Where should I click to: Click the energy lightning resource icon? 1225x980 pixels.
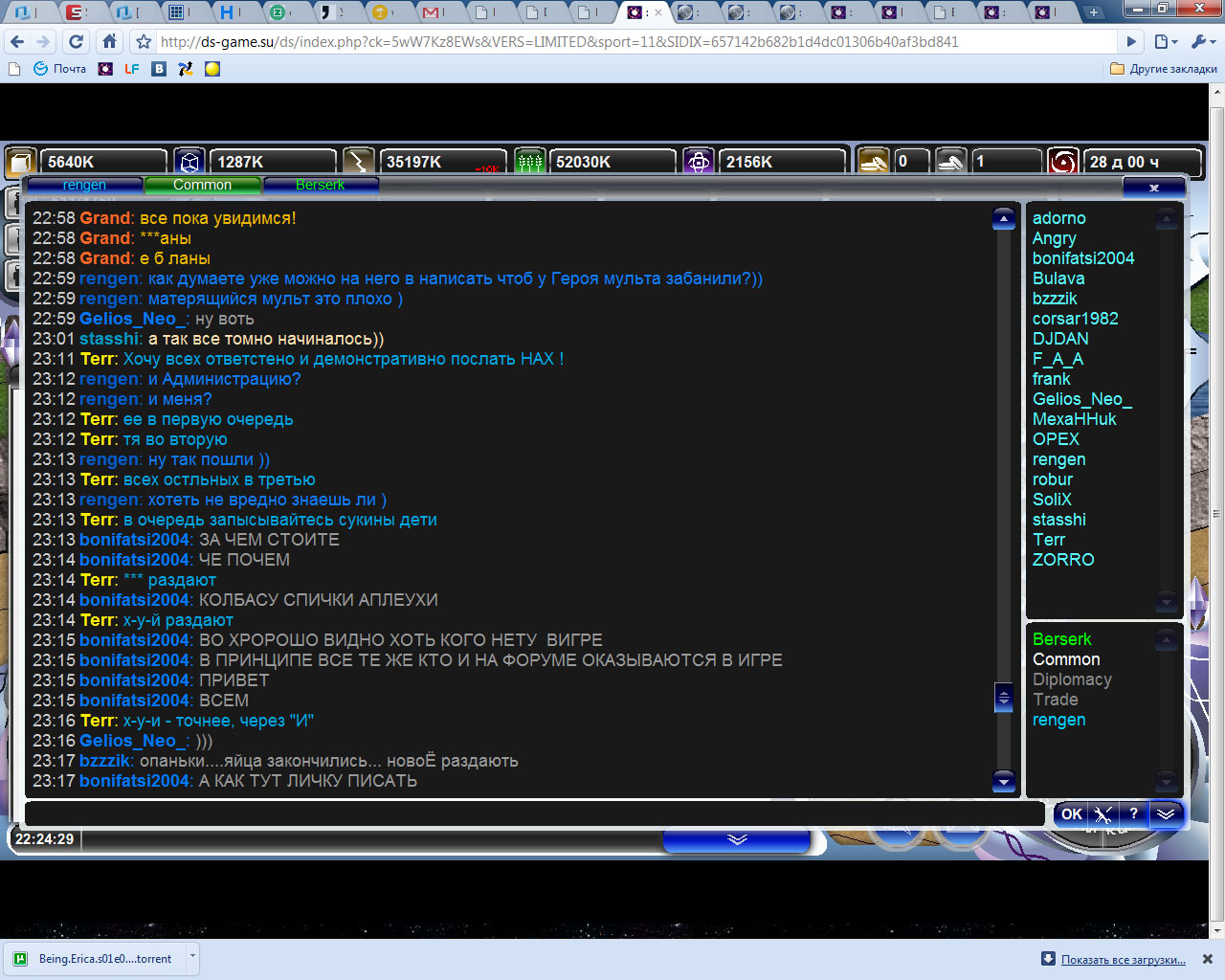(x=359, y=162)
